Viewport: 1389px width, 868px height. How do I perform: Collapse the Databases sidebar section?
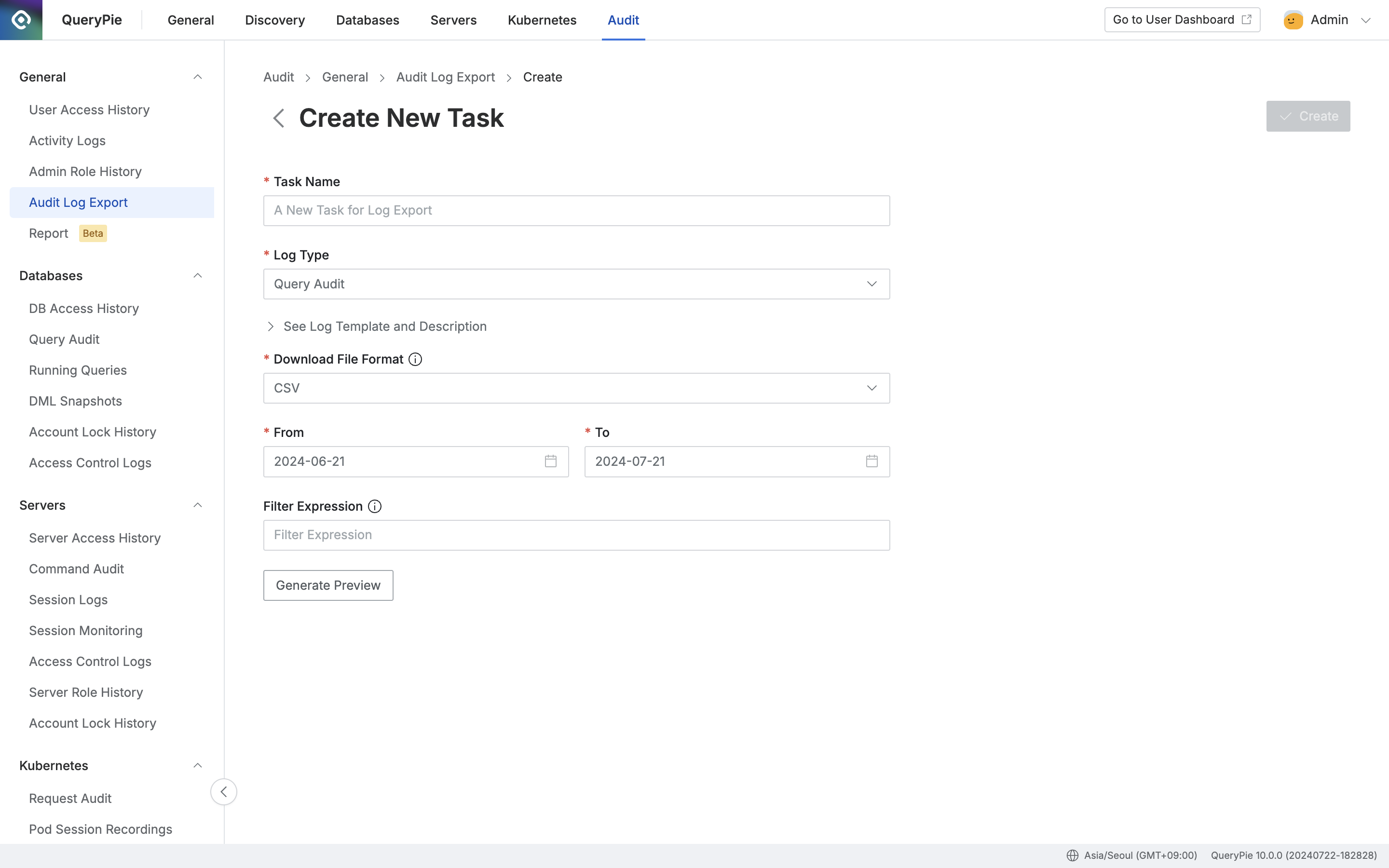pyautogui.click(x=197, y=276)
